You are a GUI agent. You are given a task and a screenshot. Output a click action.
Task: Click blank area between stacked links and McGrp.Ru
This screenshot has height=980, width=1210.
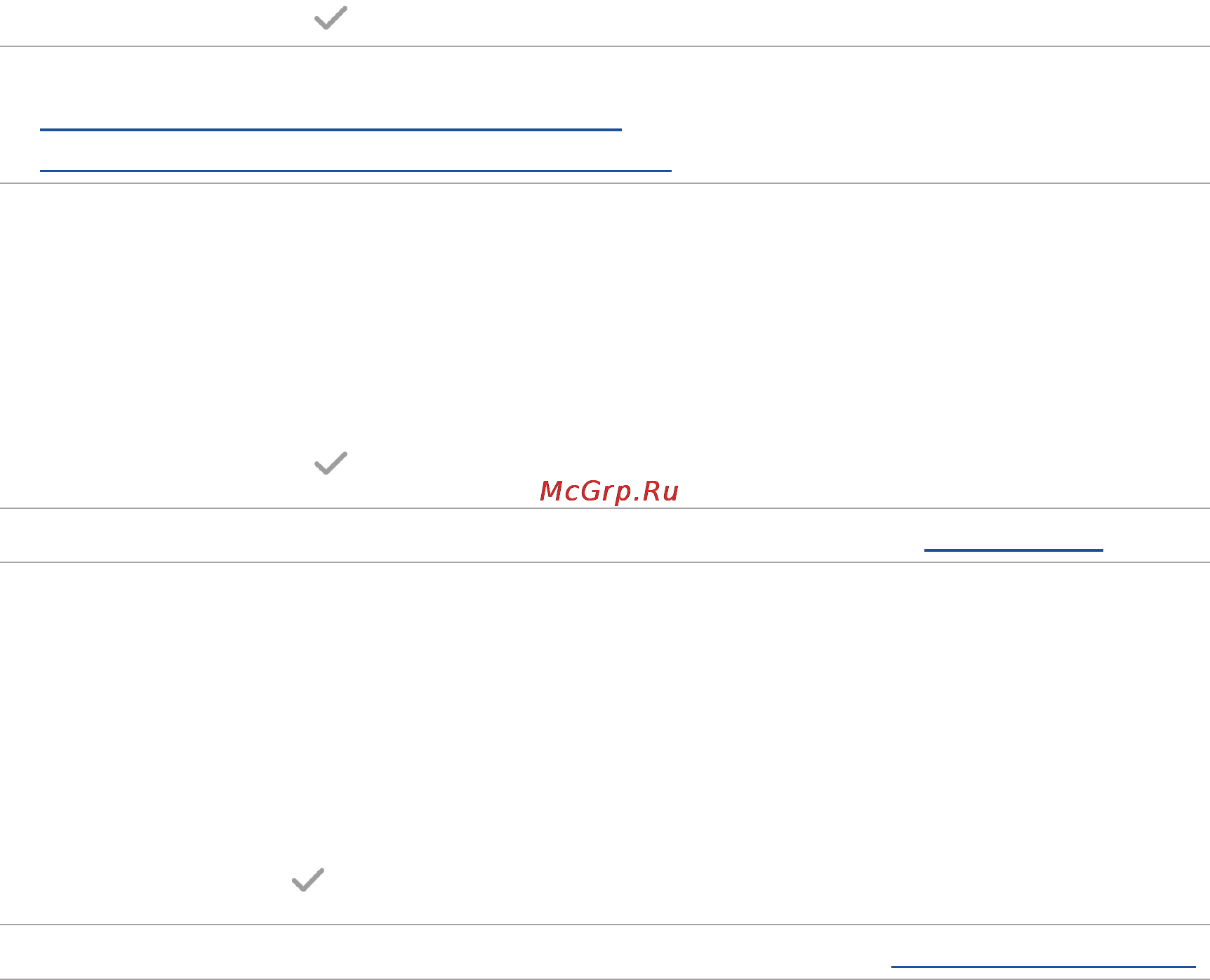pyautogui.click(x=605, y=316)
